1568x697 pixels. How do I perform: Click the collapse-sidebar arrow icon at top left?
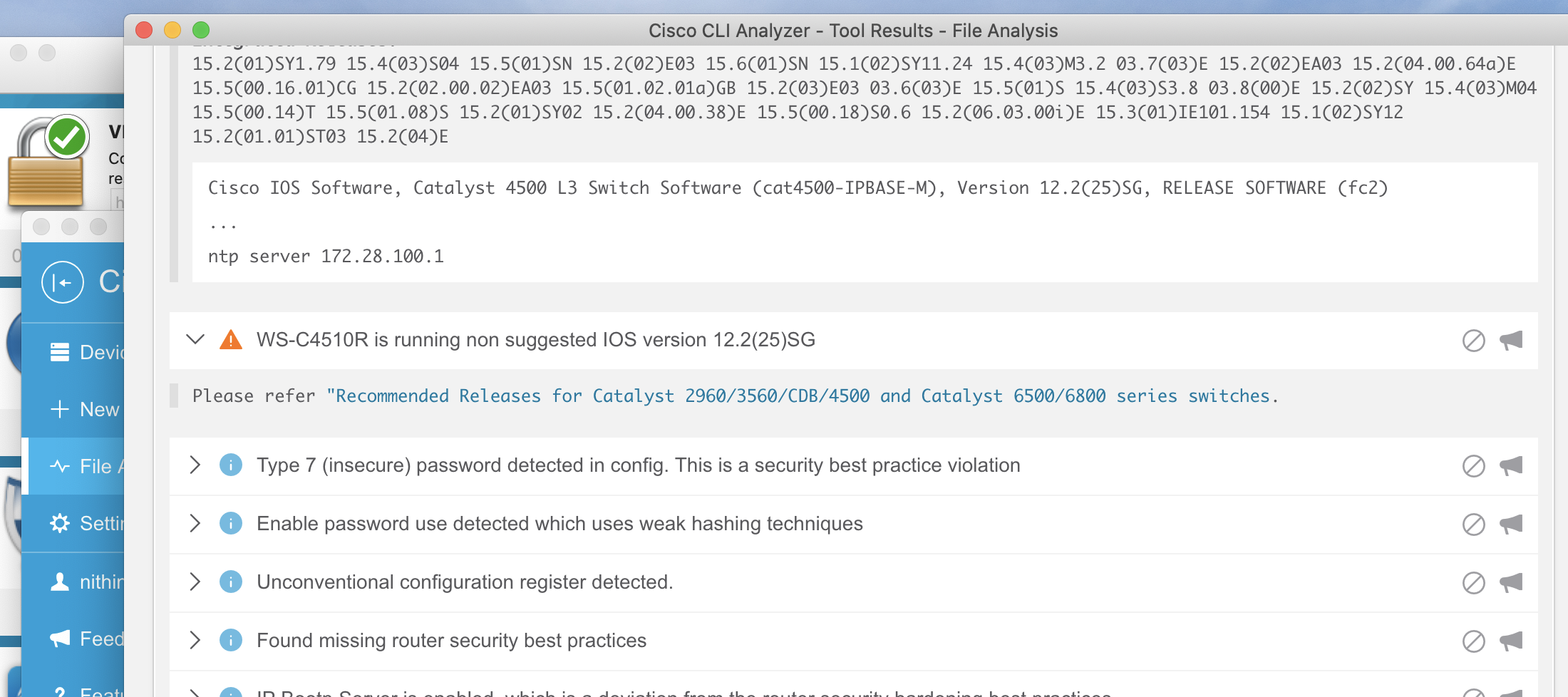click(63, 282)
